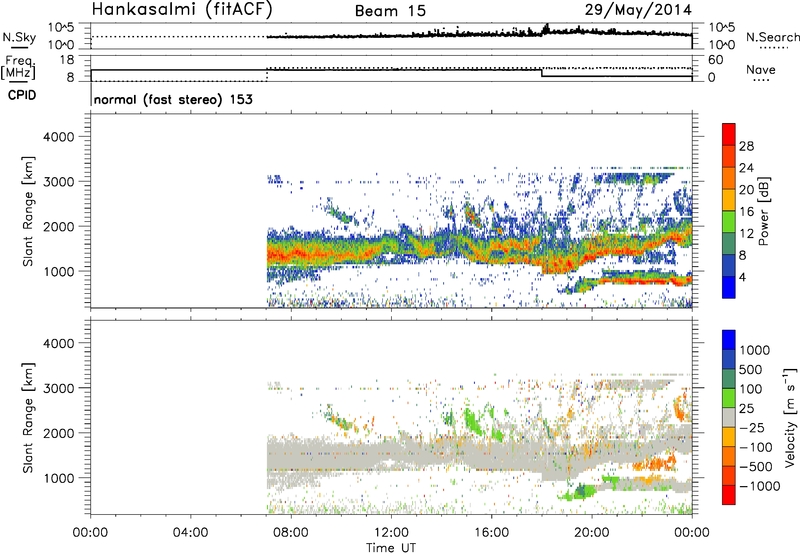Image resolution: width=800 pixels, height=554 pixels.
Task: Click the 'Hankasalmi (fitACF)' title text
Action: click(x=182, y=10)
